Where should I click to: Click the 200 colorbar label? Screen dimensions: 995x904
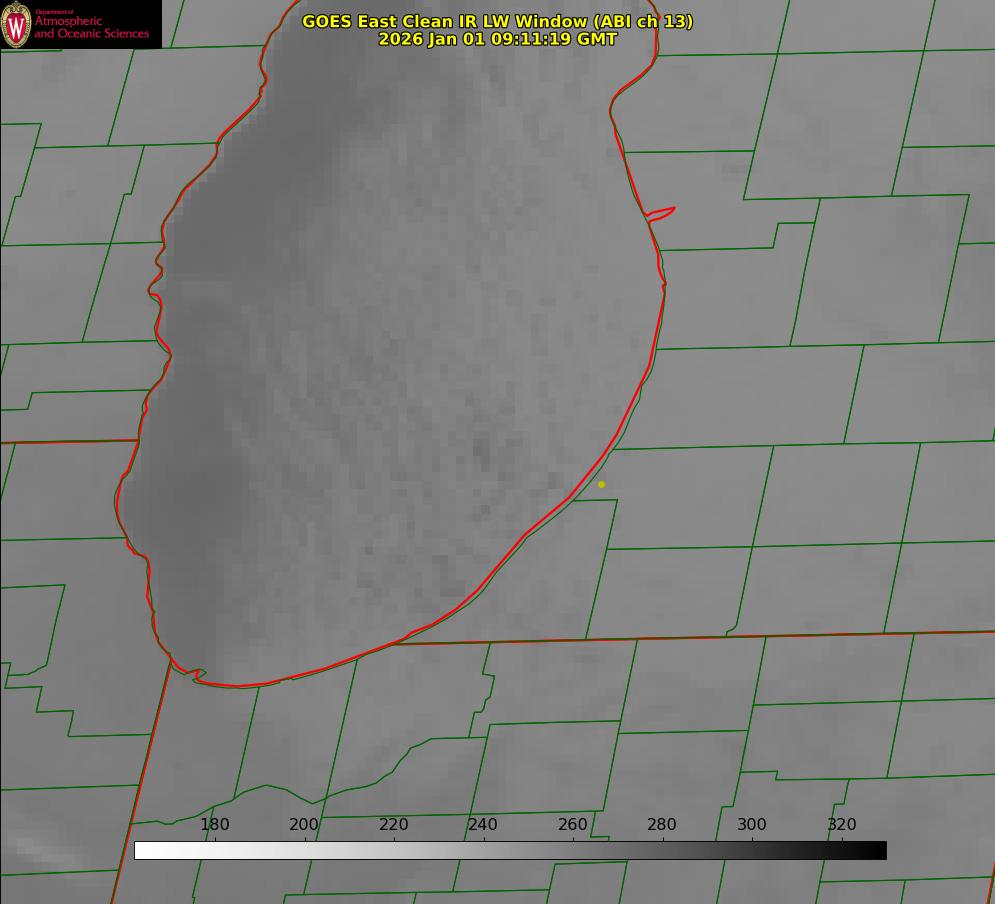coord(304,824)
